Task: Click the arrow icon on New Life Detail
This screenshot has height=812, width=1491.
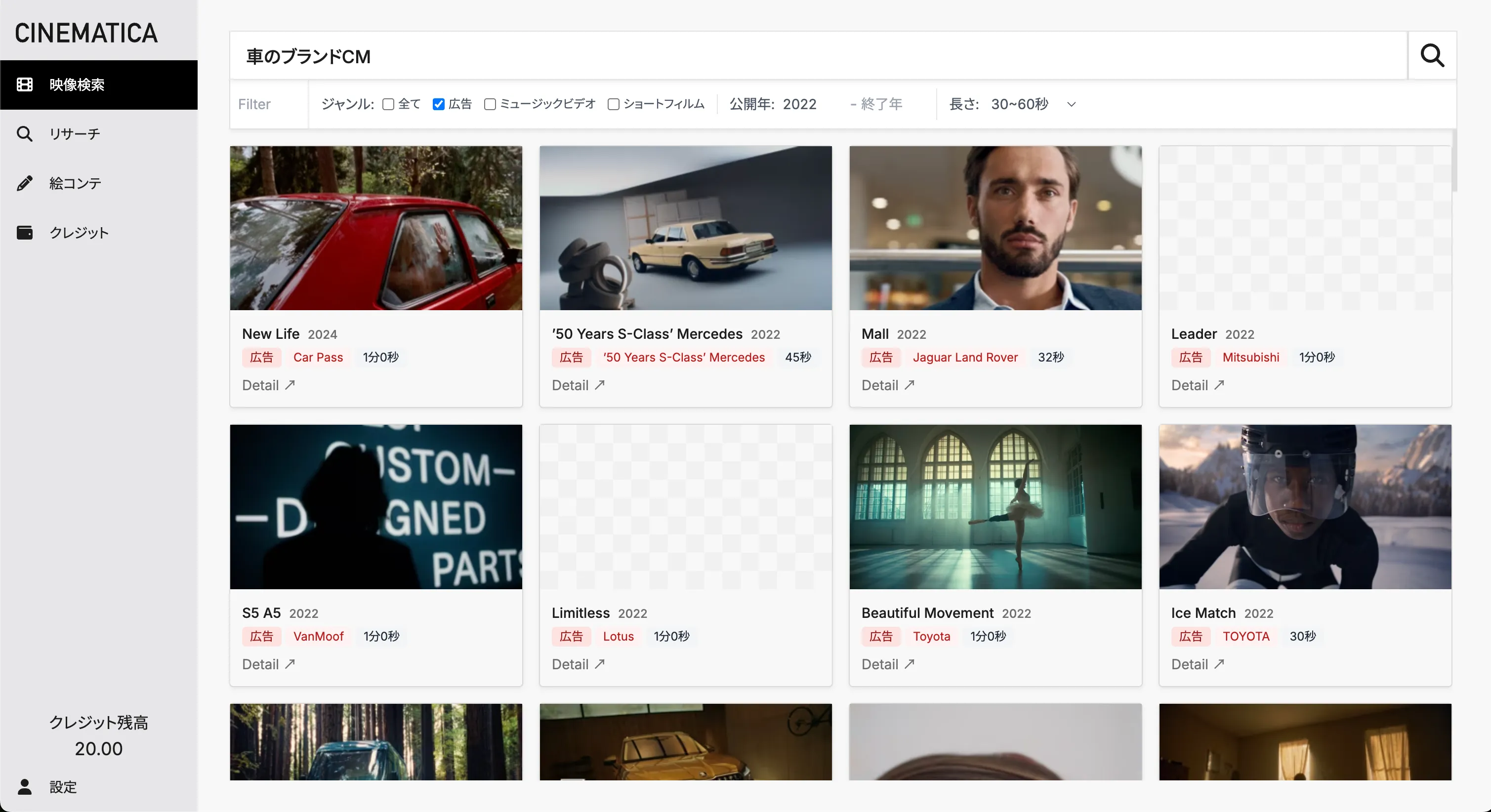Action: 290,385
